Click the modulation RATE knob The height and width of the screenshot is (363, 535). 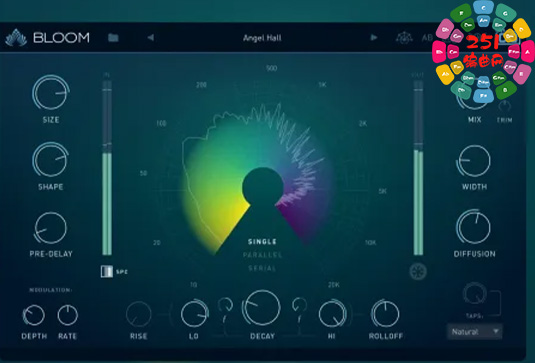tap(68, 315)
